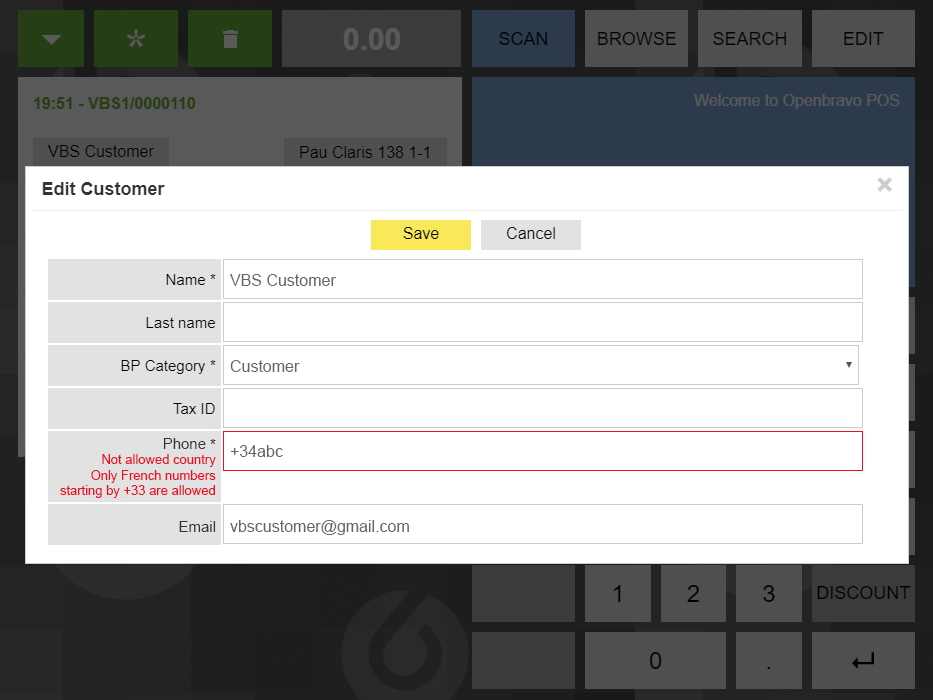
Task: Click the Phone field with +34abc
Action: 542,451
